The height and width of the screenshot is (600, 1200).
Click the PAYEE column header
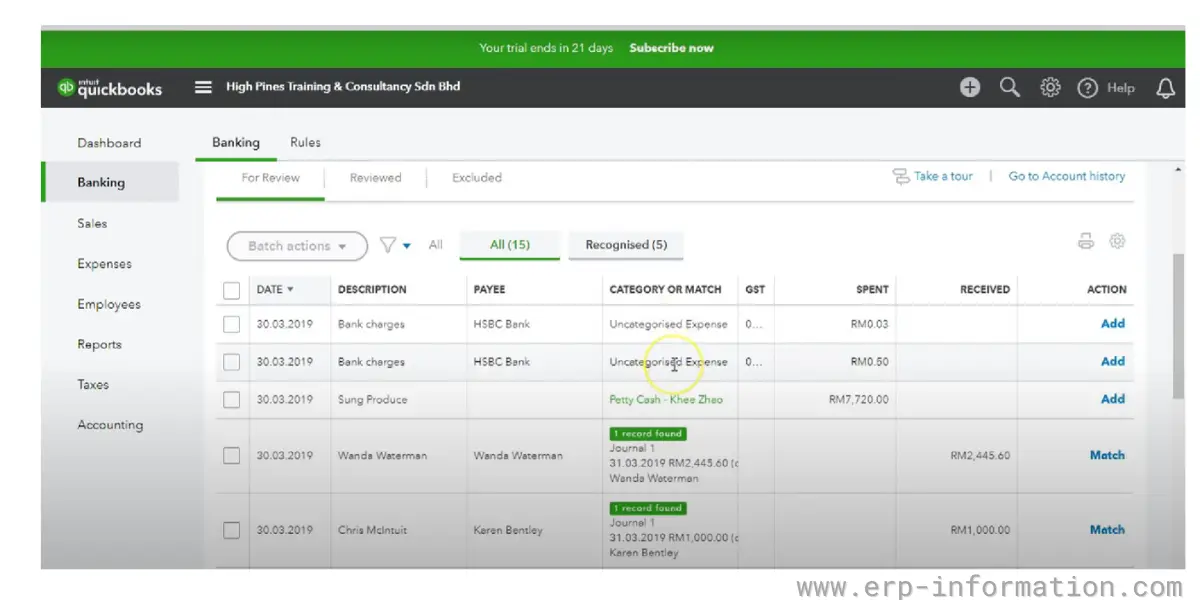489,289
